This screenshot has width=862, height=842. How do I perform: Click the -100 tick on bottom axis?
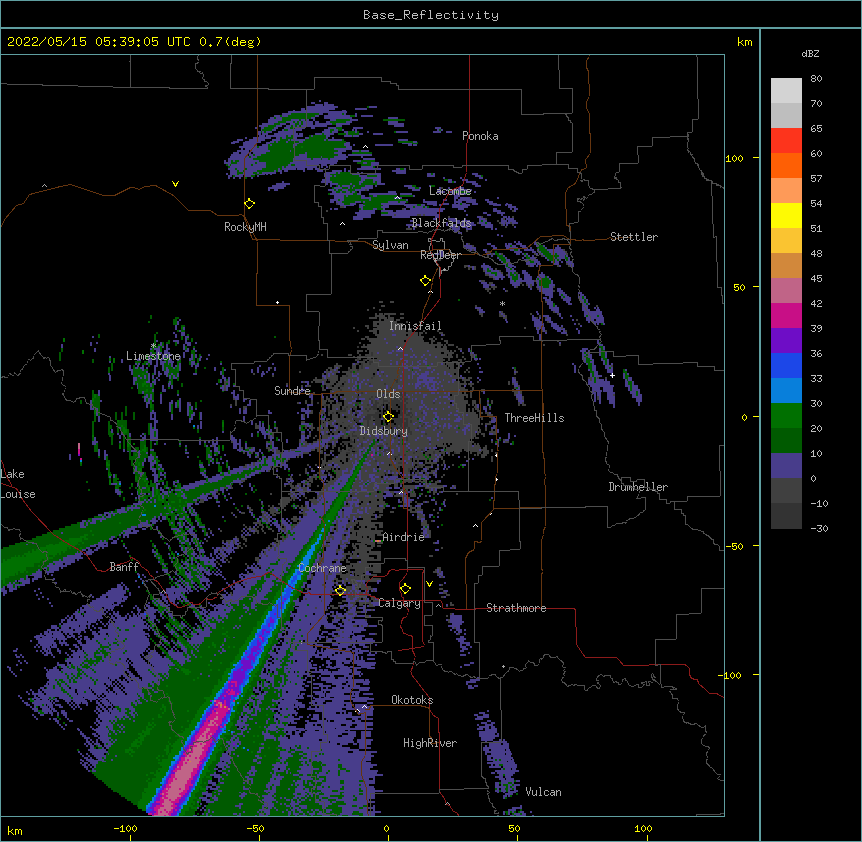pyautogui.click(x=125, y=828)
